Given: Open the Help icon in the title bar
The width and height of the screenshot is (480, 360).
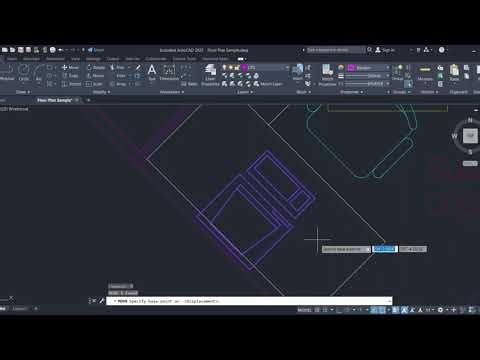Looking at the screenshot, I should click(441, 50).
